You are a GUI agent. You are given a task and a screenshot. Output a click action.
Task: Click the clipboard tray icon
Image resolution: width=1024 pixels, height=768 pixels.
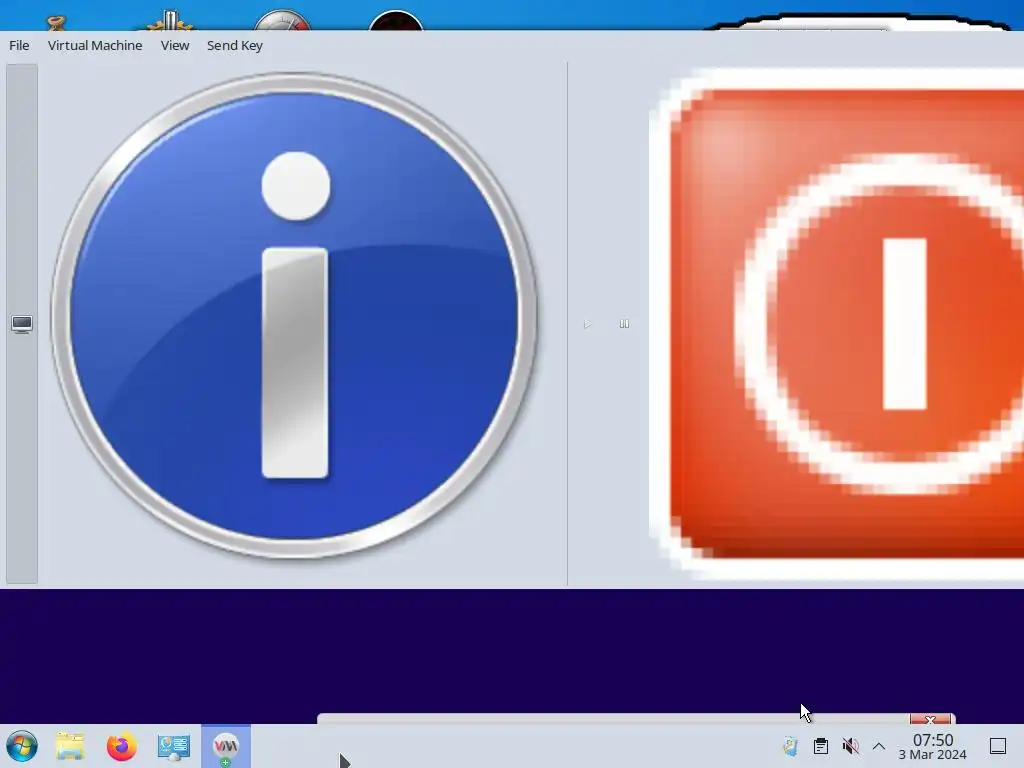coord(821,746)
